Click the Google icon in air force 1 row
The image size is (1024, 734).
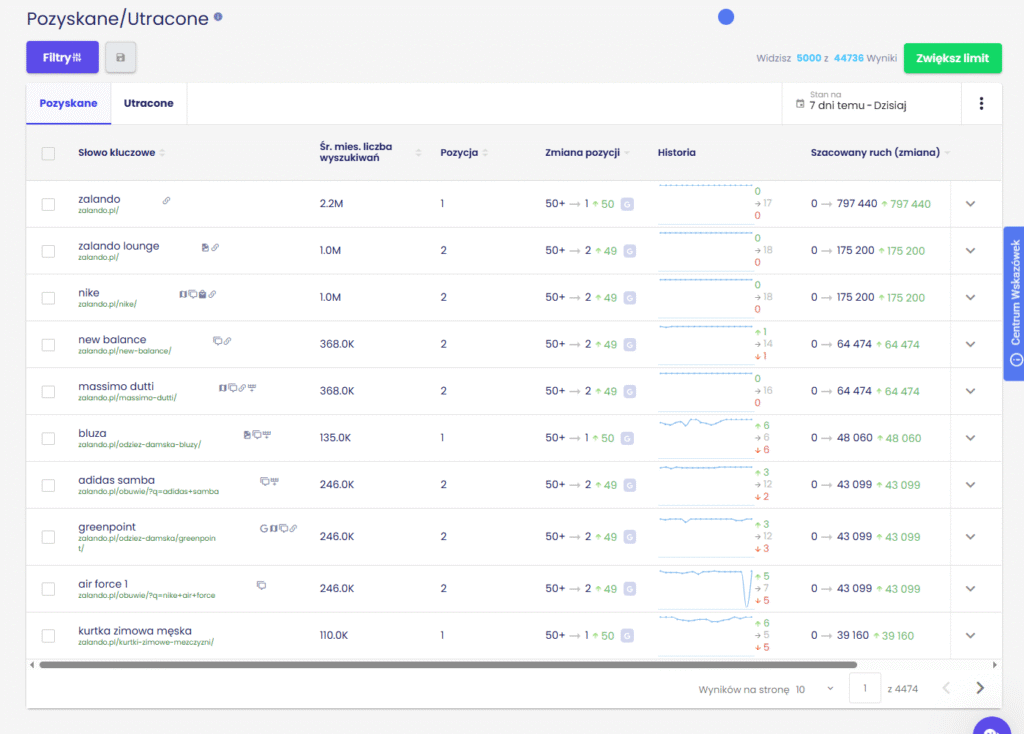pyautogui.click(x=630, y=589)
